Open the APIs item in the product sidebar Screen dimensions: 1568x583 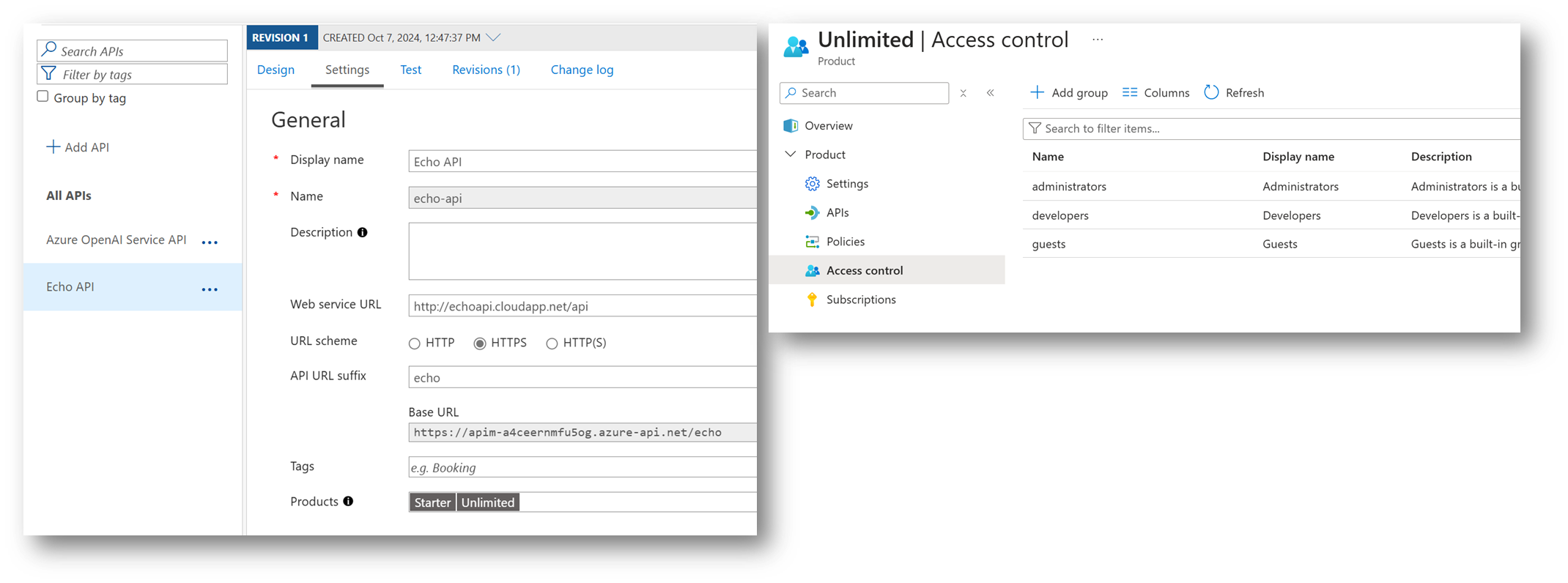(x=837, y=212)
